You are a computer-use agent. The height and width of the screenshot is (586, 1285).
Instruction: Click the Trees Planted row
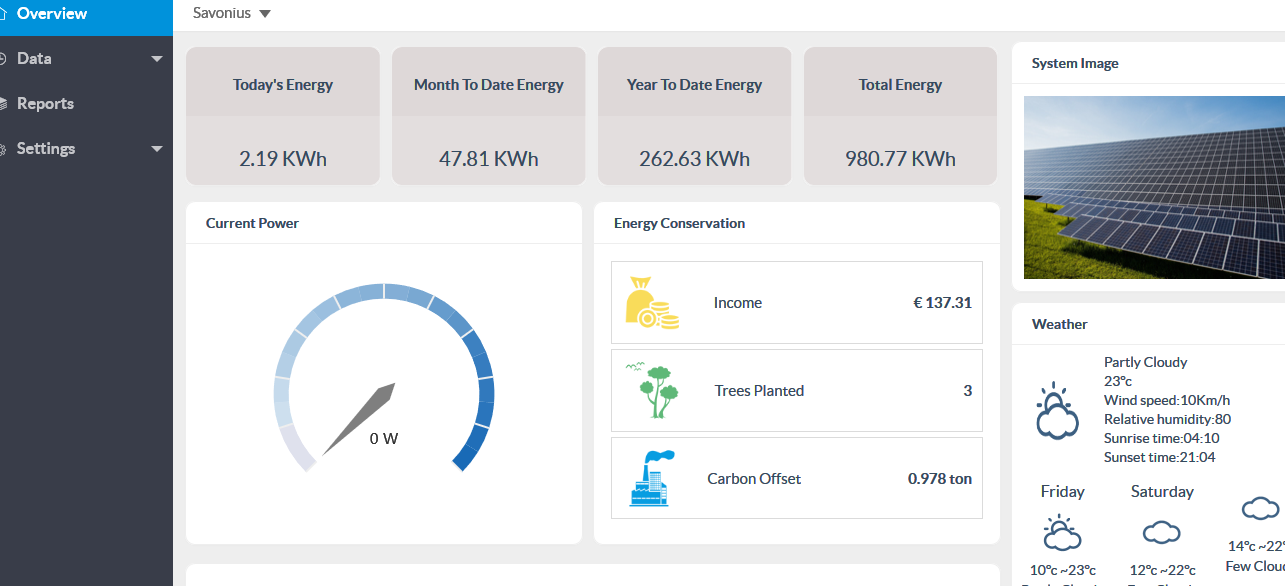pyautogui.click(x=797, y=391)
